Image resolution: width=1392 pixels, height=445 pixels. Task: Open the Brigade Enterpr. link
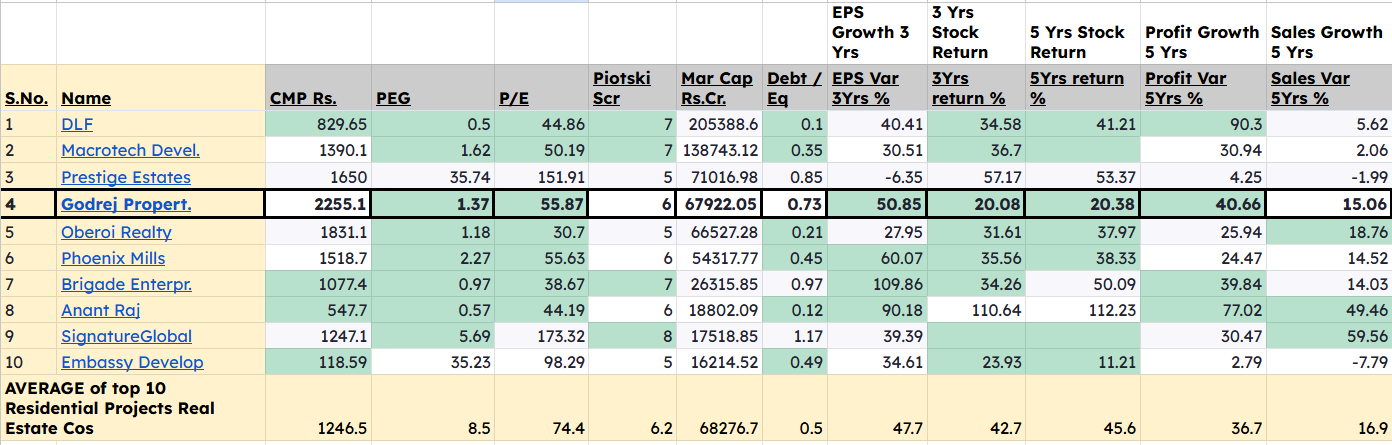[x=126, y=284]
